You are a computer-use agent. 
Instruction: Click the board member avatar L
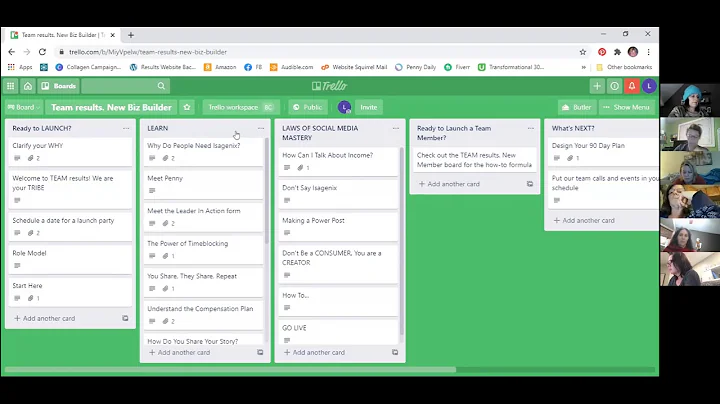click(344, 107)
